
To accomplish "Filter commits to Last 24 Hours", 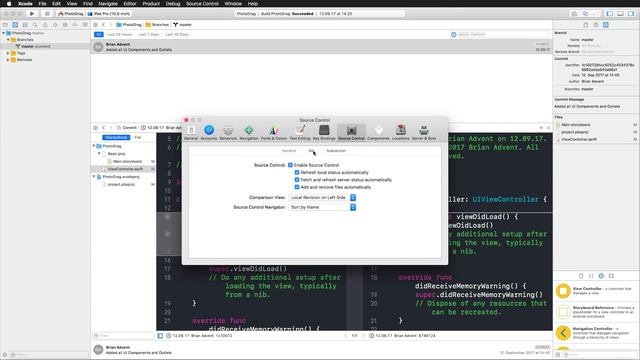I will (120, 35).
